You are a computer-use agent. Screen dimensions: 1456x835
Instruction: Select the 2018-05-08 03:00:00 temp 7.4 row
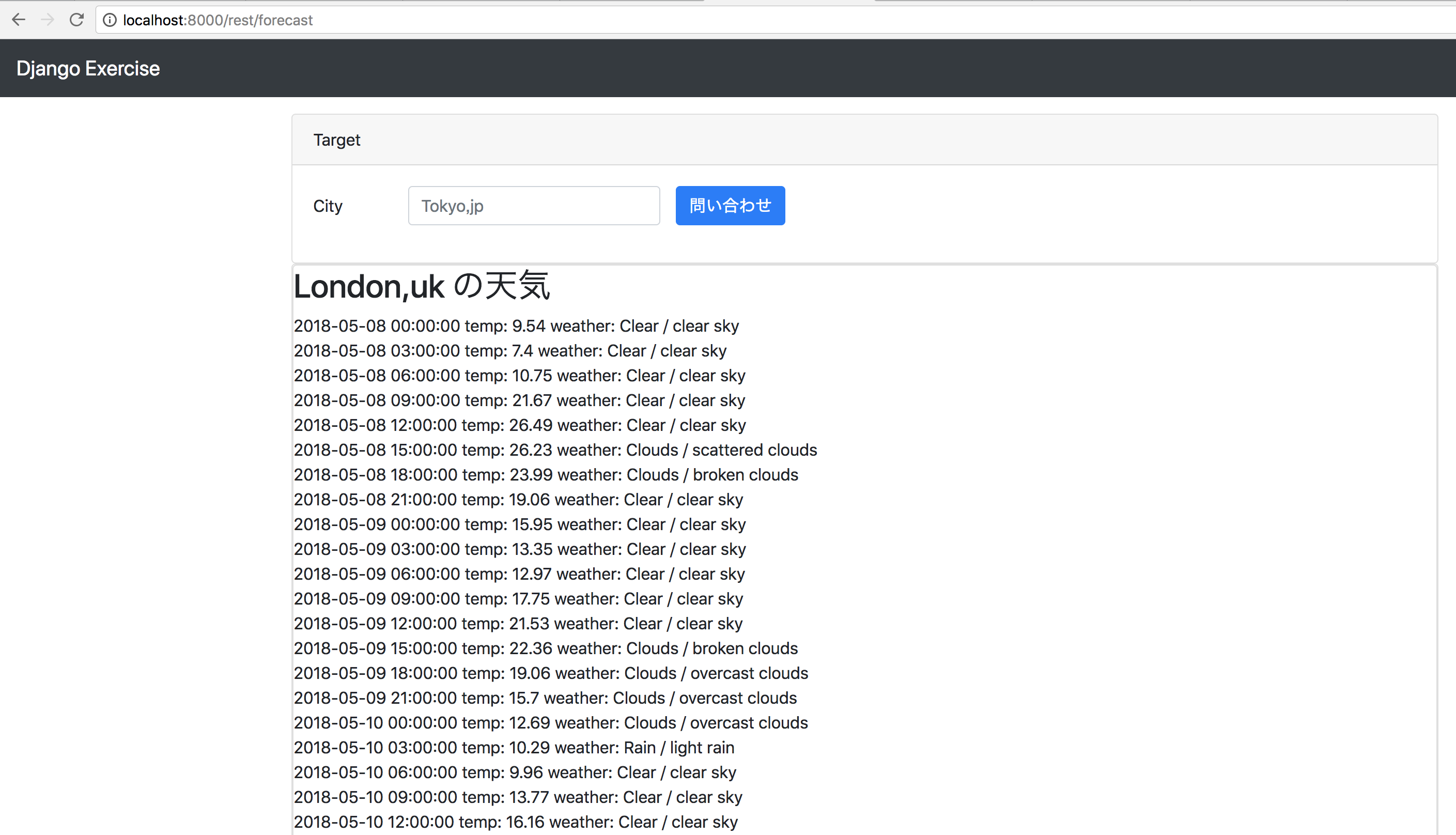(x=510, y=350)
